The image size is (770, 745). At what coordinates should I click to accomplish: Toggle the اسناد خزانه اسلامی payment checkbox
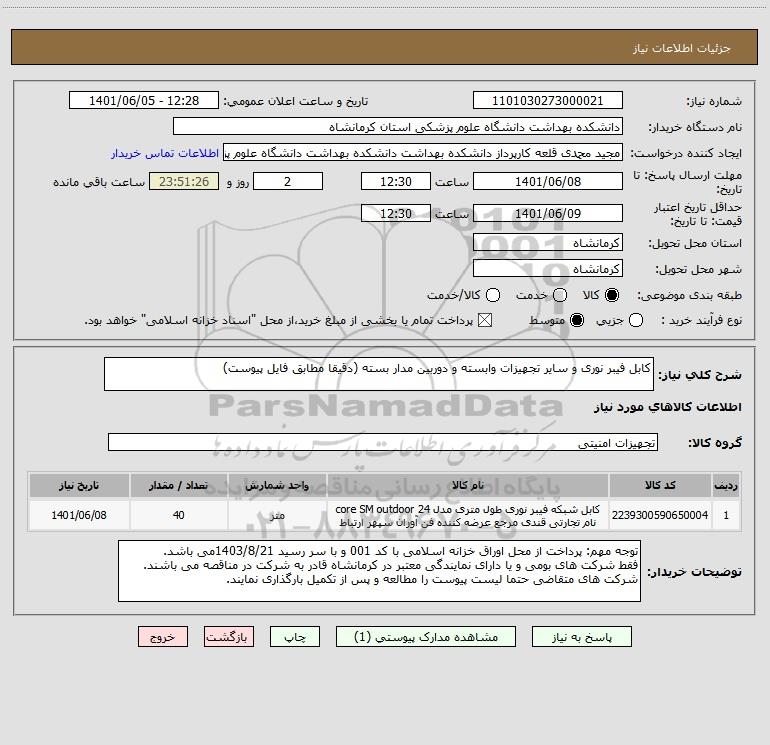pos(485,320)
